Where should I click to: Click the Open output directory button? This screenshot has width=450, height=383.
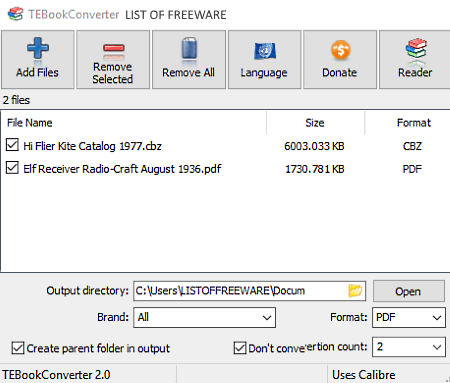point(409,291)
